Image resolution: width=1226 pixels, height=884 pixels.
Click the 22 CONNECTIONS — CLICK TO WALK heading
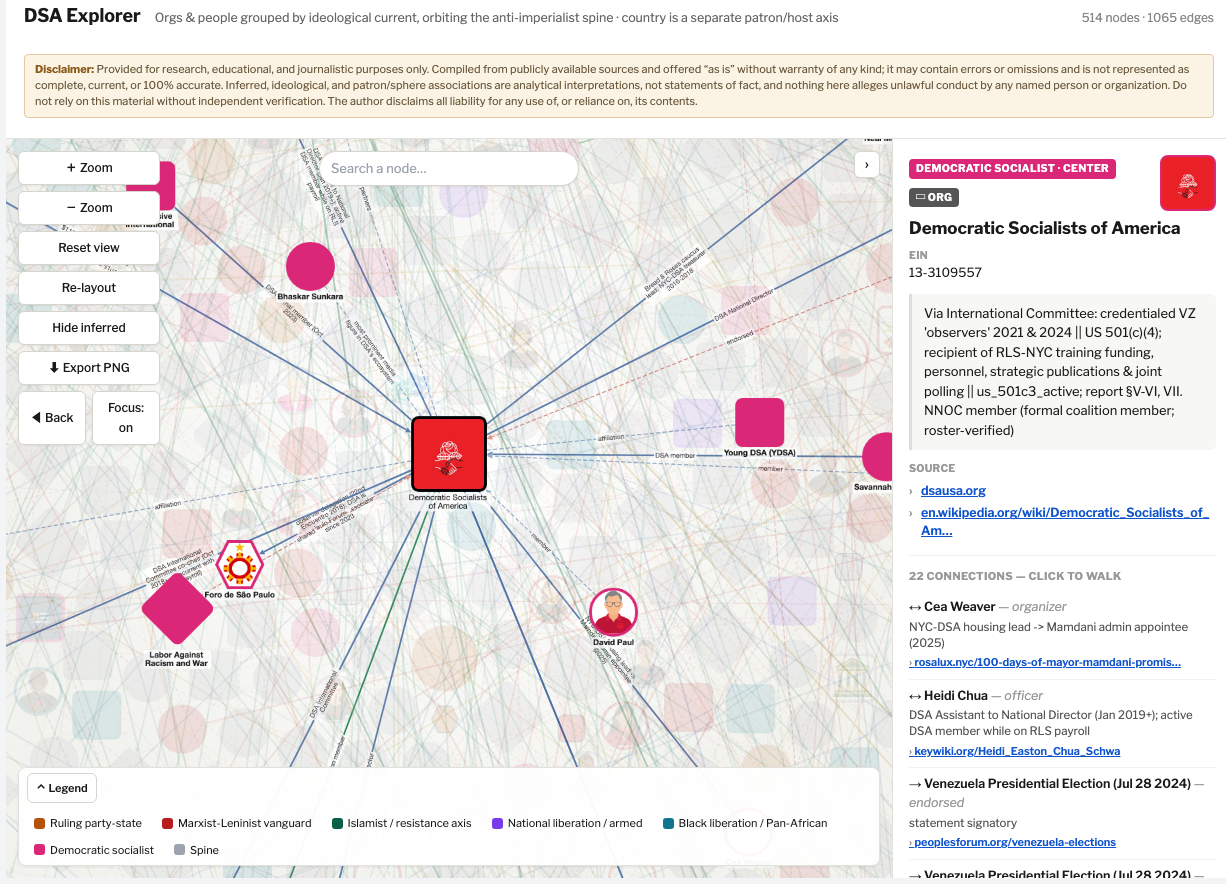pyautogui.click(x=1015, y=576)
